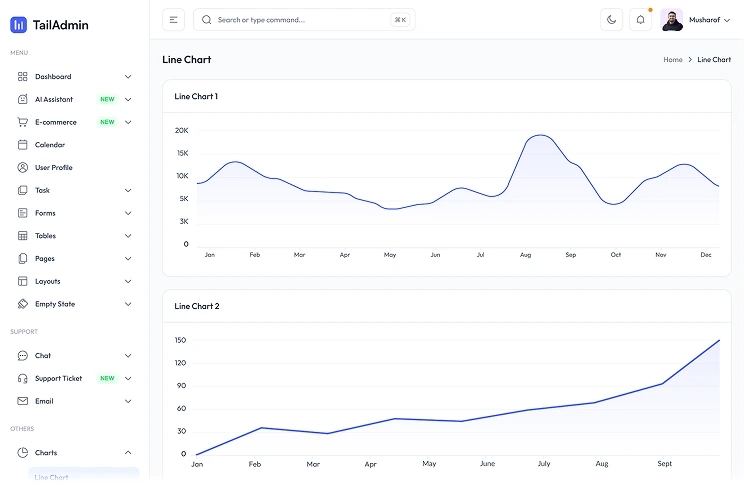Viewport: 744px width, 496px height.
Task: Click the E-commerce cart icon
Action: pos(22,122)
